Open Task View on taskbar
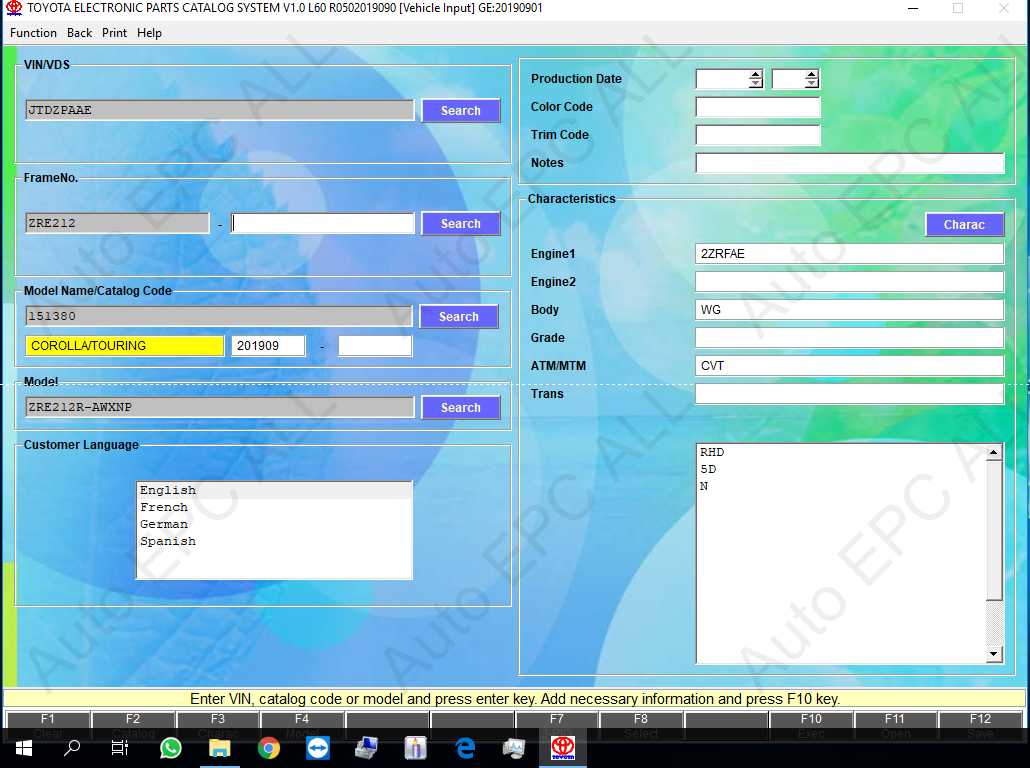This screenshot has width=1030, height=768. pos(120,748)
